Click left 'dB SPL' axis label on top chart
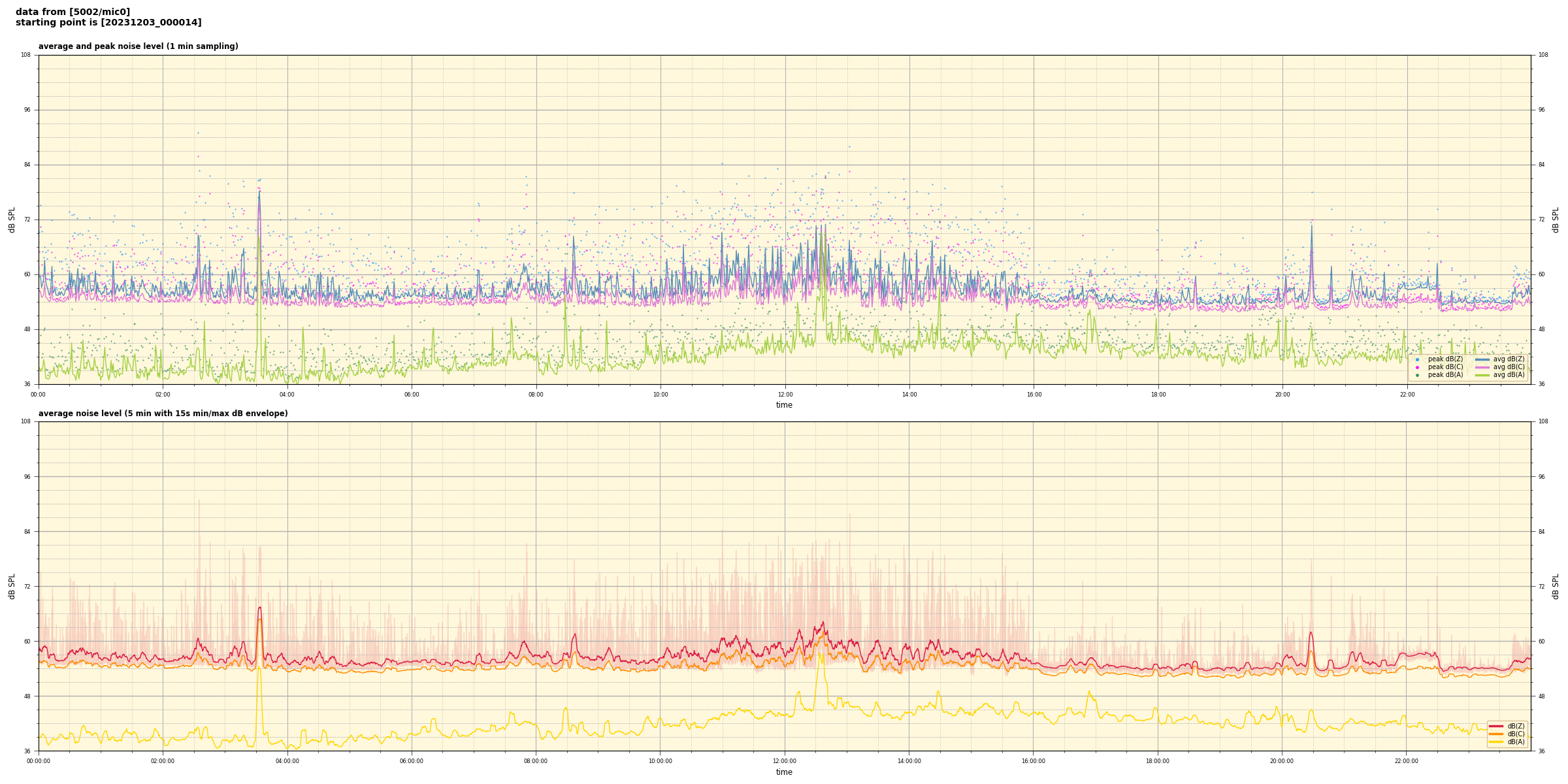The image size is (1568, 784). point(12,220)
